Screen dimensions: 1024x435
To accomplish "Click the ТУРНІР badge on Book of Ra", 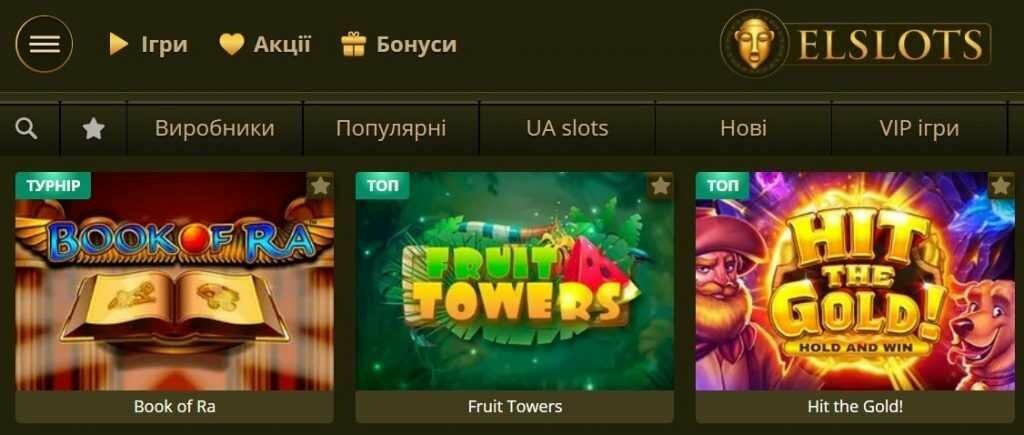I will tap(54, 186).
